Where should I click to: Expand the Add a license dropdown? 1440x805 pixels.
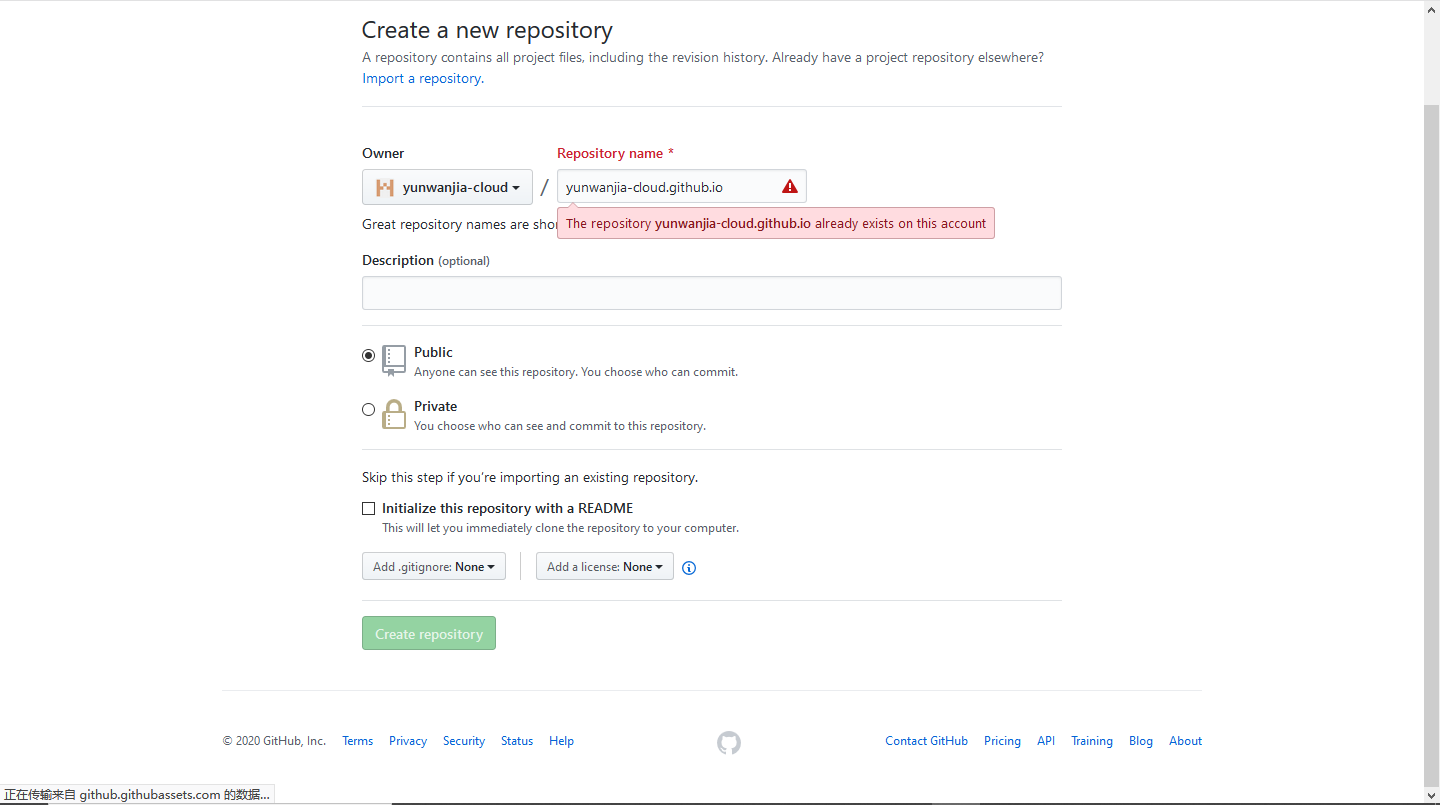pyautogui.click(x=604, y=567)
